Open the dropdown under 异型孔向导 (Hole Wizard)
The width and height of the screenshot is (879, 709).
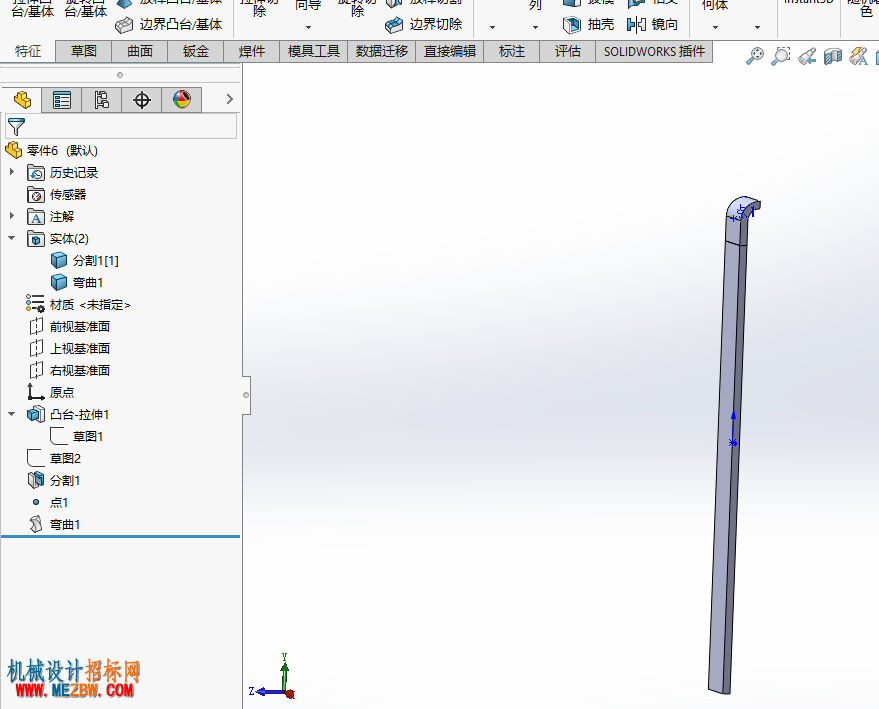308,27
